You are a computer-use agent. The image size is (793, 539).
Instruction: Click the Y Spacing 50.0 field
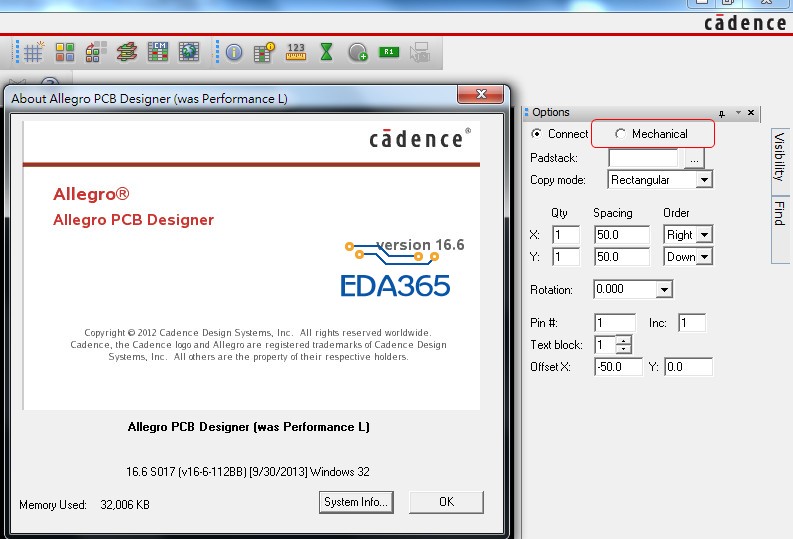(x=622, y=257)
